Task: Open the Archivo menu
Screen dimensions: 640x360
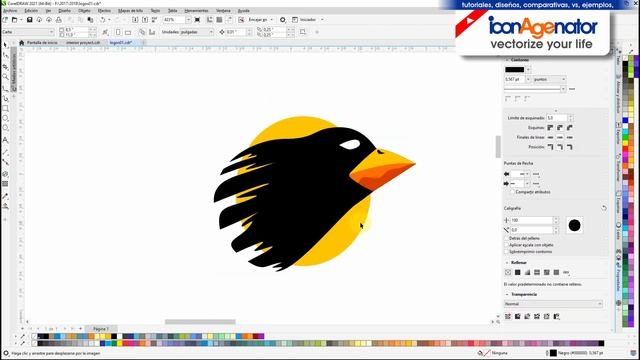Action: pos(10,11)
